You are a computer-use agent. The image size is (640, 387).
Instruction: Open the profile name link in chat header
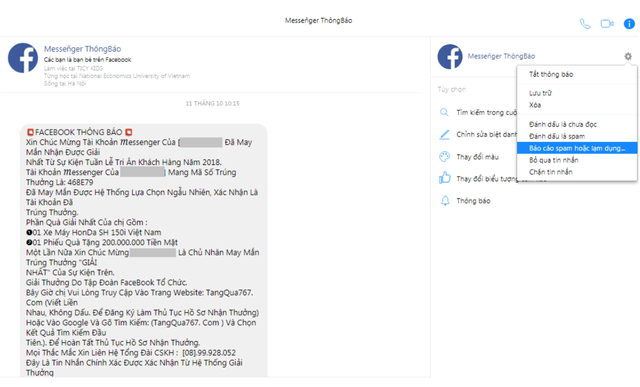coord(82,49)
